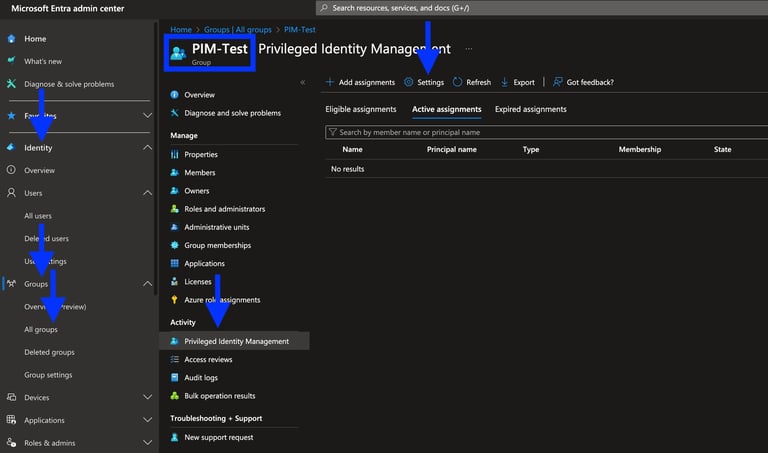This screenshot has width=768, height=453.
Task: Open Group settings in left navigation
Action: tap(48, 375)
